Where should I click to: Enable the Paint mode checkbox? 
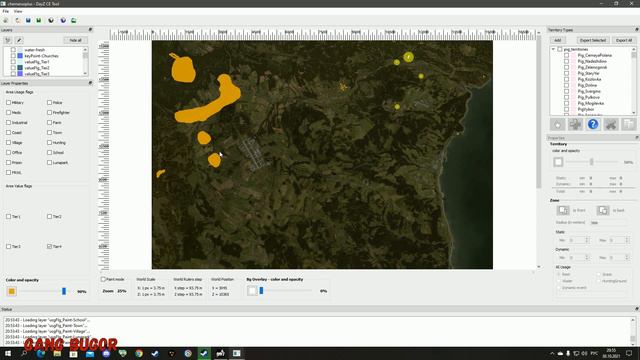(x=103, y=279)
